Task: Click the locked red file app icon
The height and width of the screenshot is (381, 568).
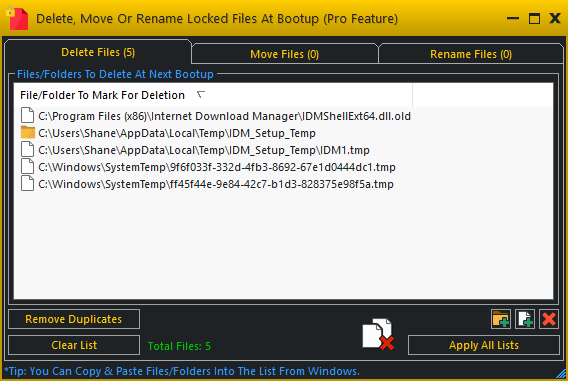Action: coord(17,18)
